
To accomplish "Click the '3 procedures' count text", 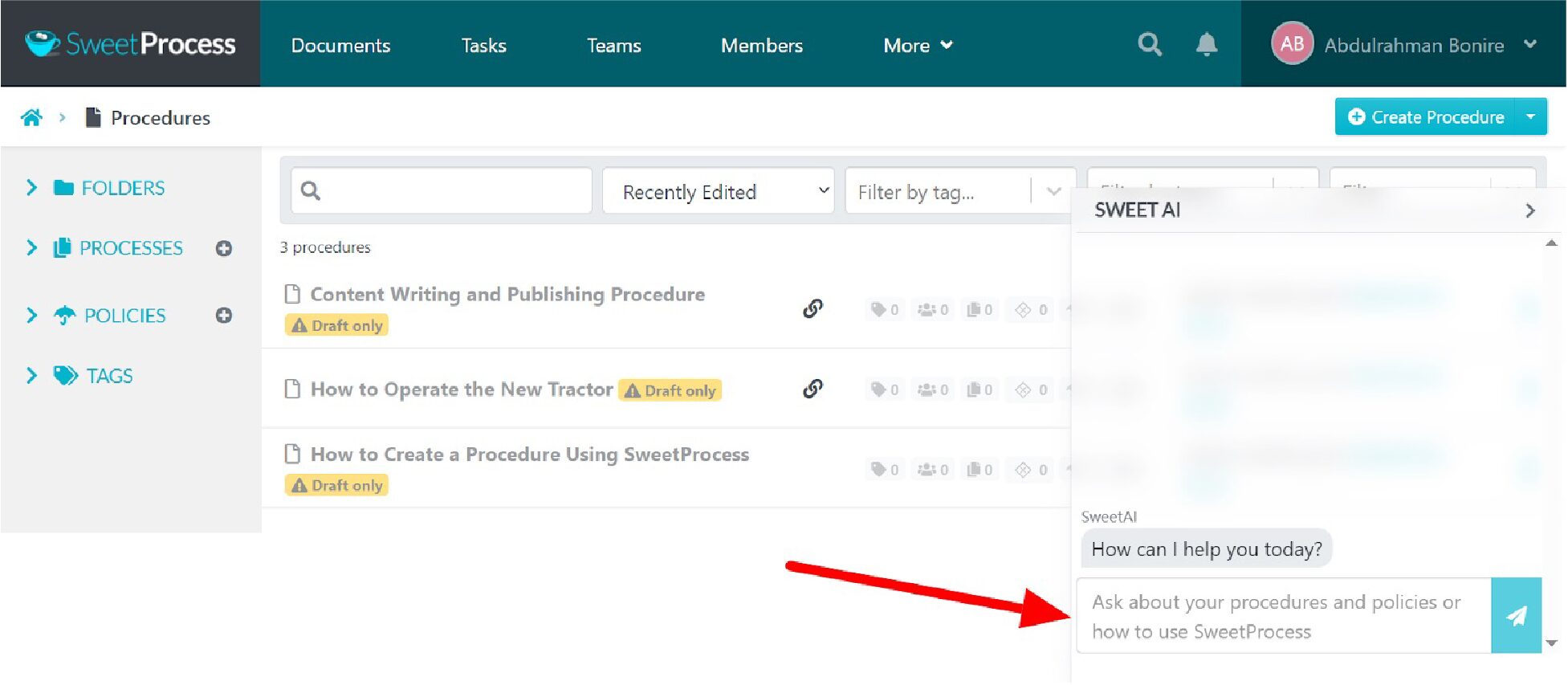I will click(325, 247).
